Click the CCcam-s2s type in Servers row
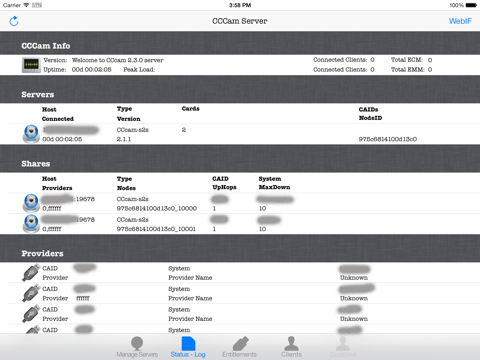This screenshot has width=480, height=360. click(x=133, y=130)
